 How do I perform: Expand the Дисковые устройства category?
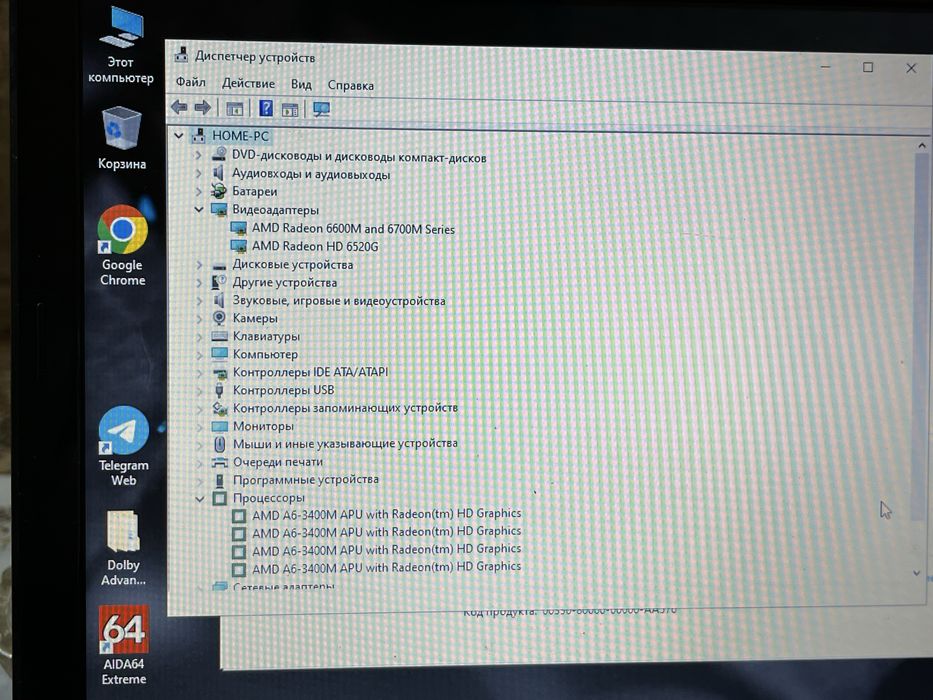click(199, 264)
